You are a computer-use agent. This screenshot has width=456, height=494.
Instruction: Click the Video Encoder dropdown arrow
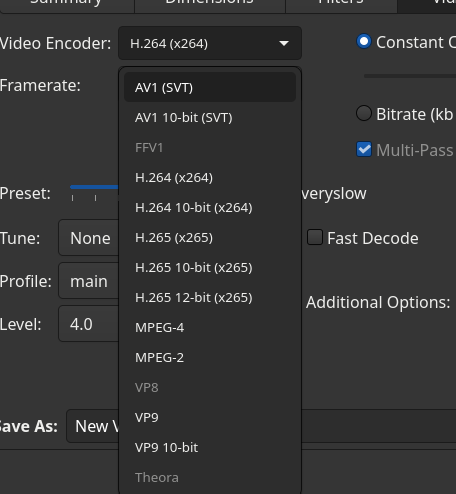284,43
